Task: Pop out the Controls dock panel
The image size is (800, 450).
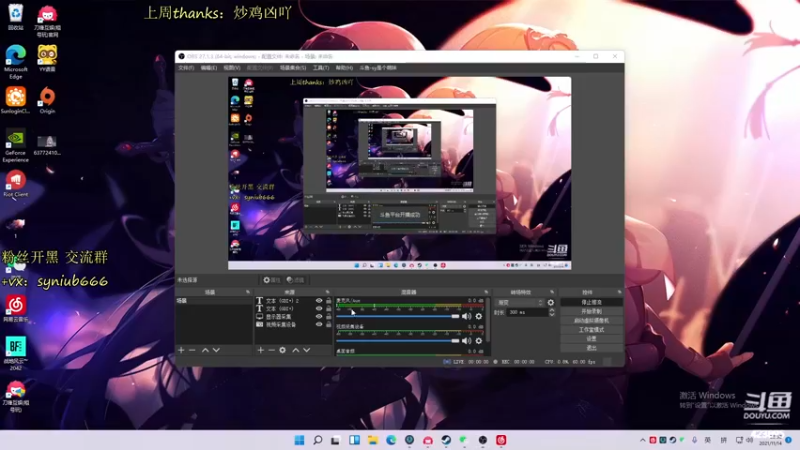Action: pyautogui.click(x=619, y=292)
